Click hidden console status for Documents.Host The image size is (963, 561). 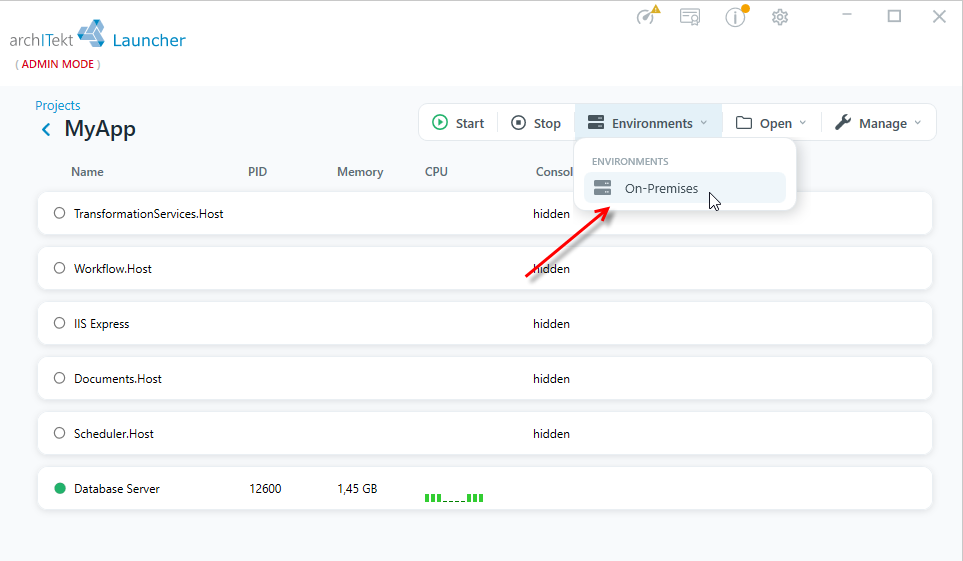pos(552,379)
